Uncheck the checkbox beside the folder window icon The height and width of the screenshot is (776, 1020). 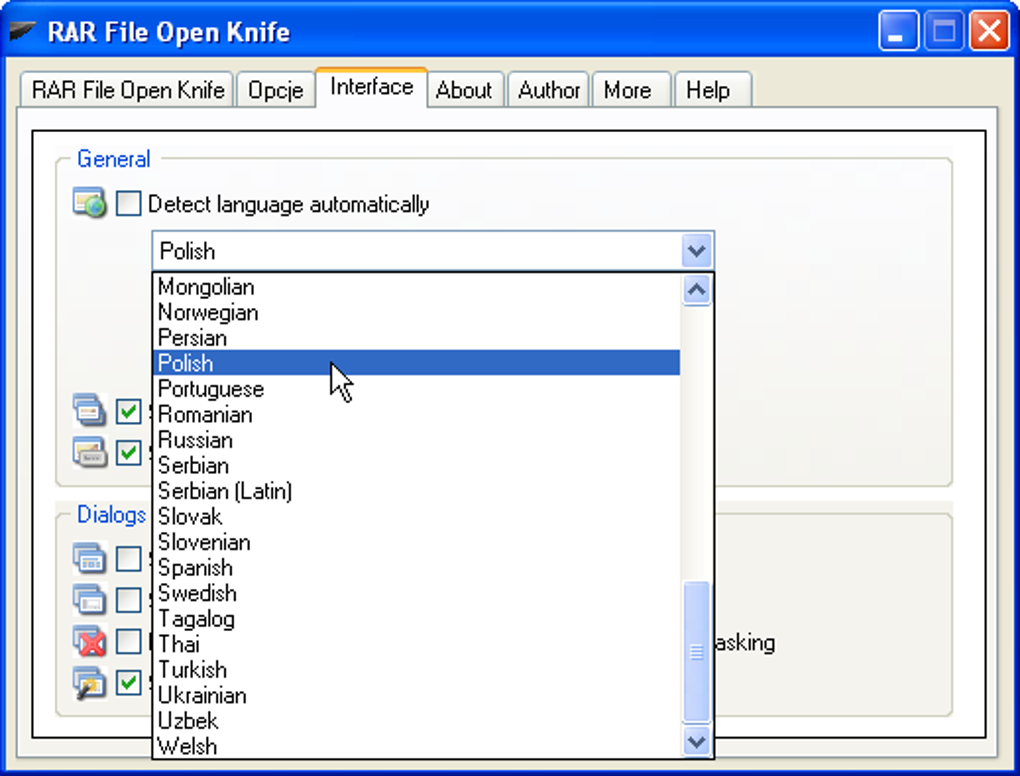[128, 453]
